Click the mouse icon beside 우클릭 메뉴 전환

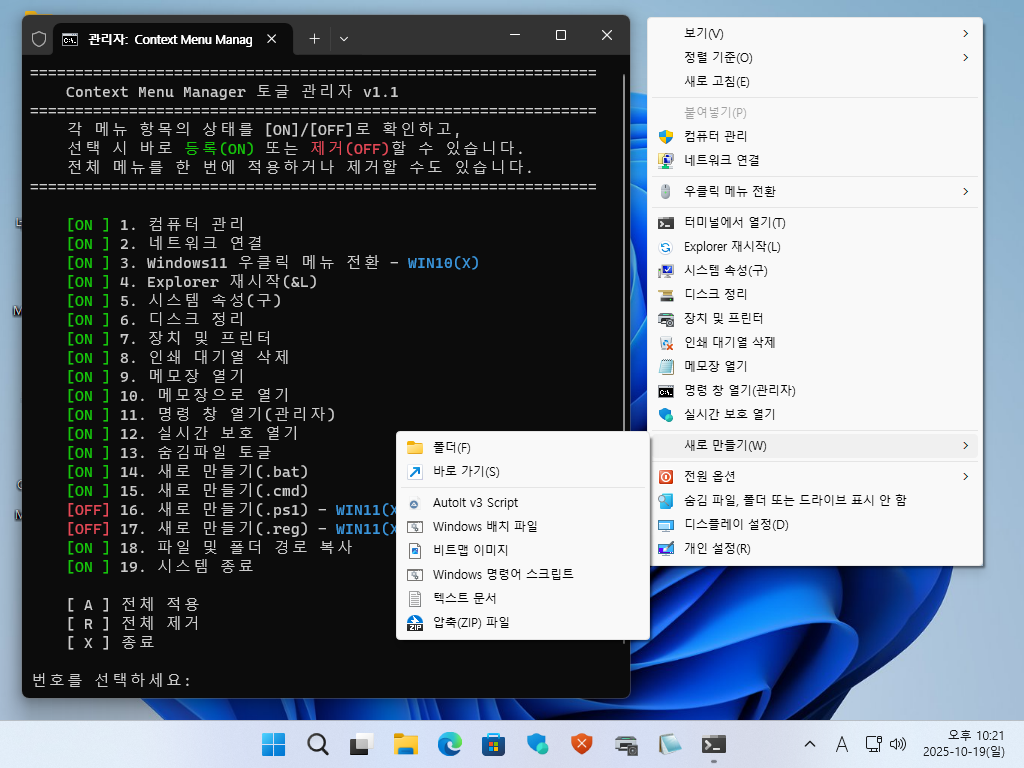coord(665,191)
